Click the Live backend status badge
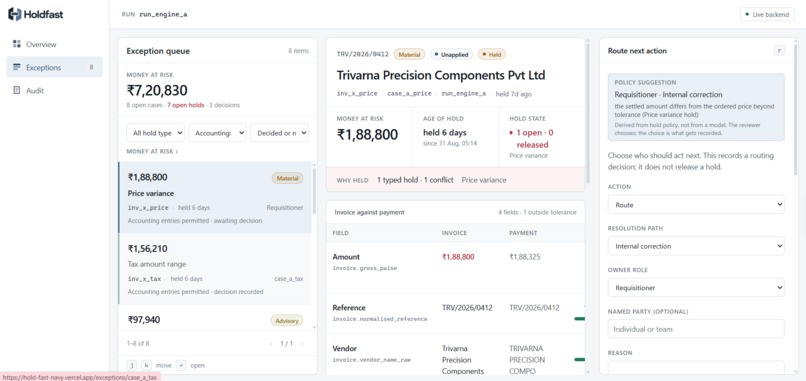Screen dimensions: 806x381 click(x=767, y=14)
